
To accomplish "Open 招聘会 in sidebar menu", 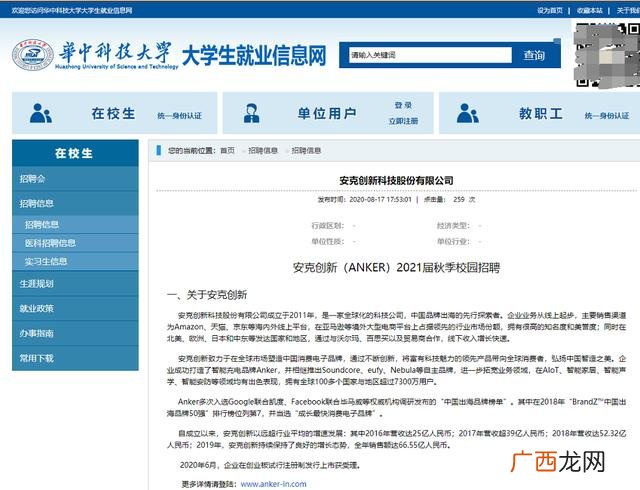I will pyautogui.click(x=75, y=178).
